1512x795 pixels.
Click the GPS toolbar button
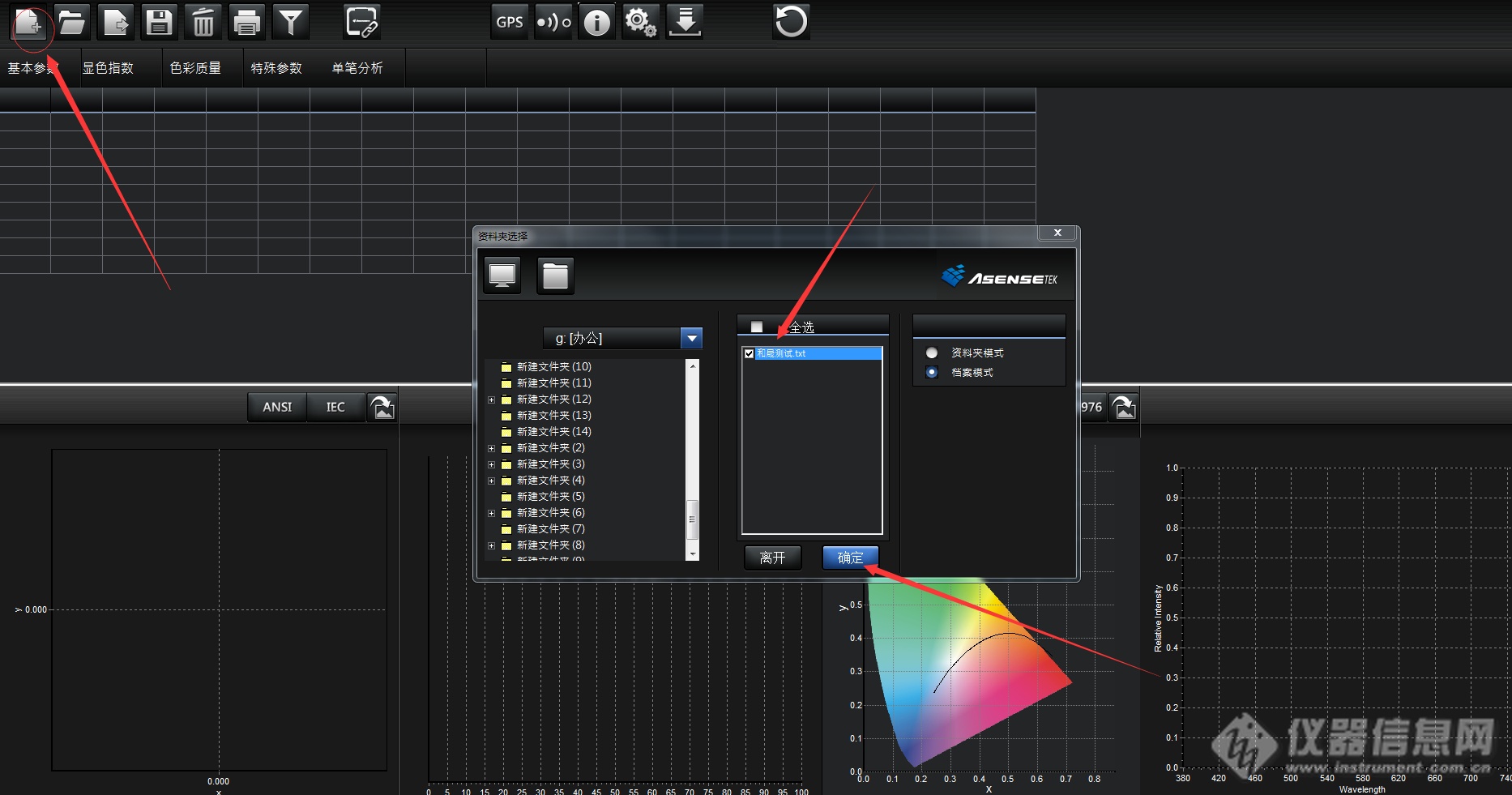click(510, 22)
